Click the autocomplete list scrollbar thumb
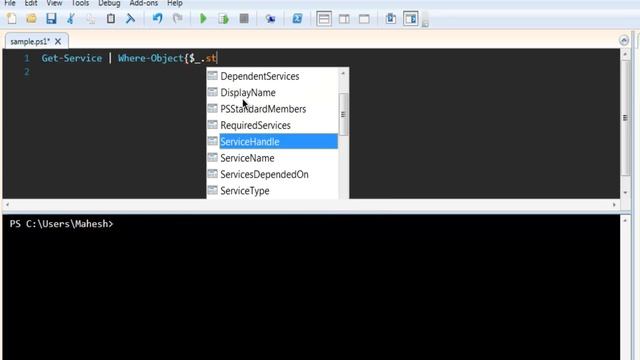 (343, 114)
